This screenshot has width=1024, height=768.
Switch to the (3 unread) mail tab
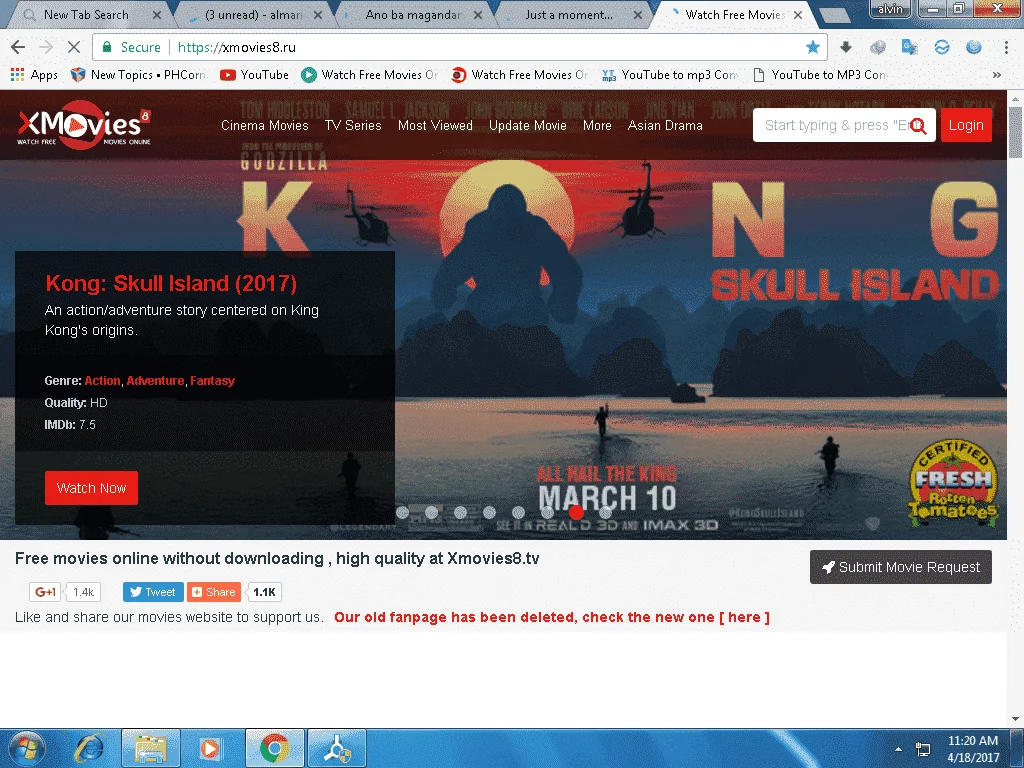pos(253,14)
